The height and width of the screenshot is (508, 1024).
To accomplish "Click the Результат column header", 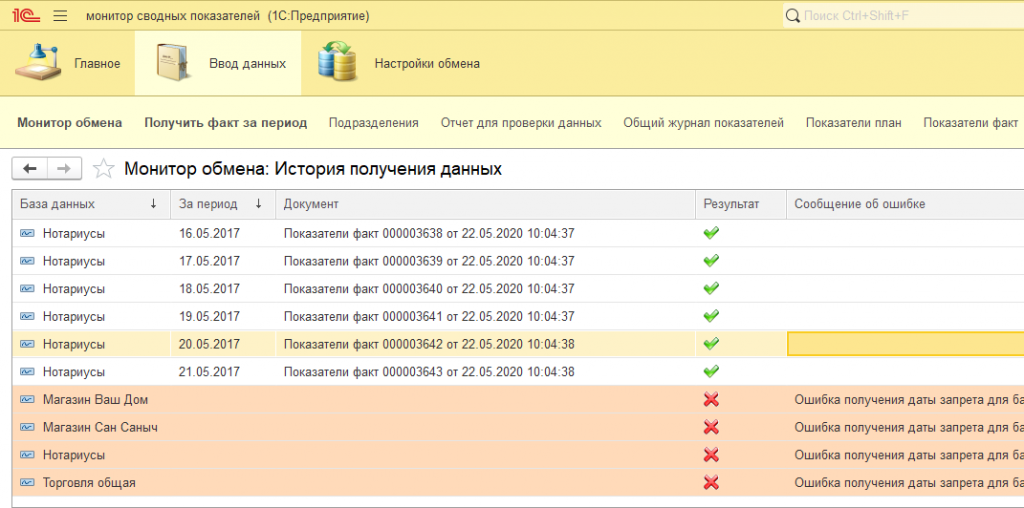I will 741,204.
